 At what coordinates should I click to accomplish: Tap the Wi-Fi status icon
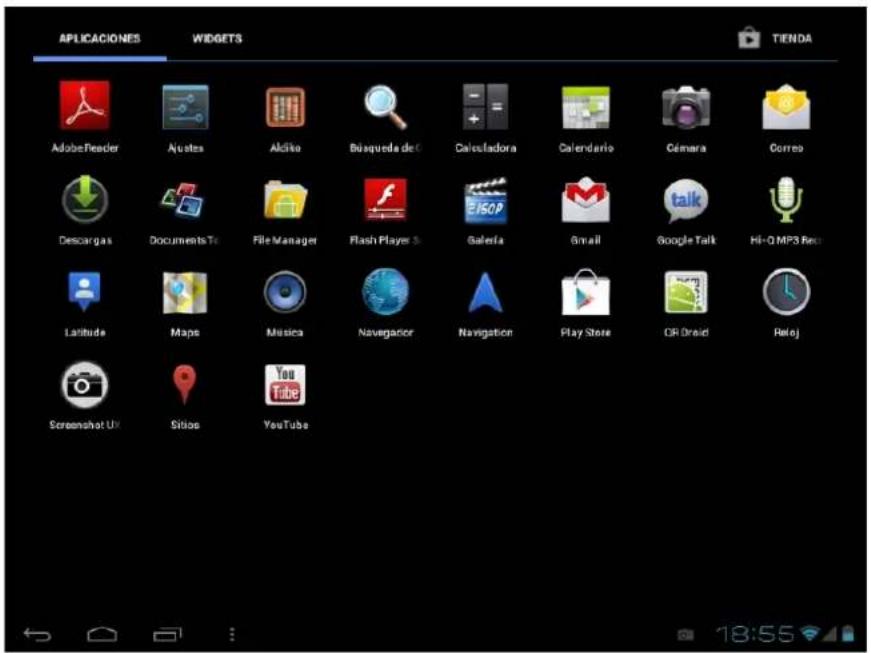pyautogui.click(x=810, y=634)
